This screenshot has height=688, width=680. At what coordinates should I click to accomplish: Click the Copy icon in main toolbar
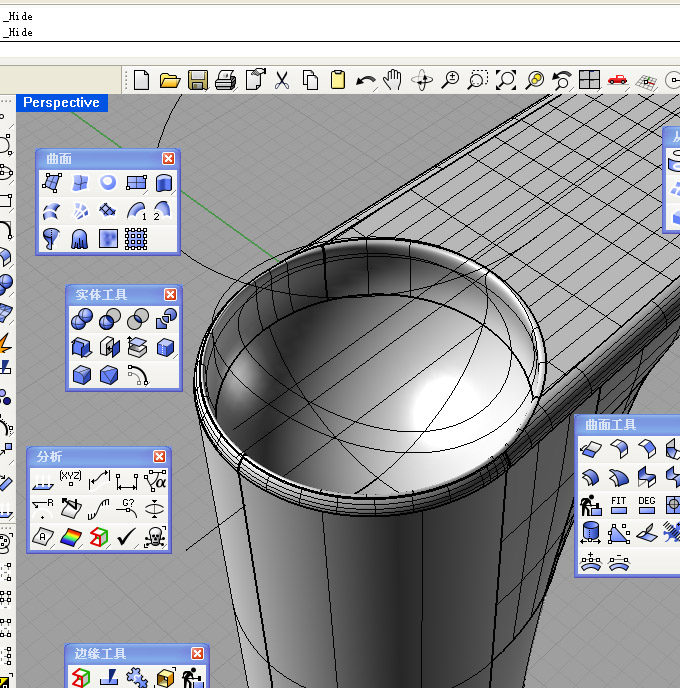tap(310, 80)
